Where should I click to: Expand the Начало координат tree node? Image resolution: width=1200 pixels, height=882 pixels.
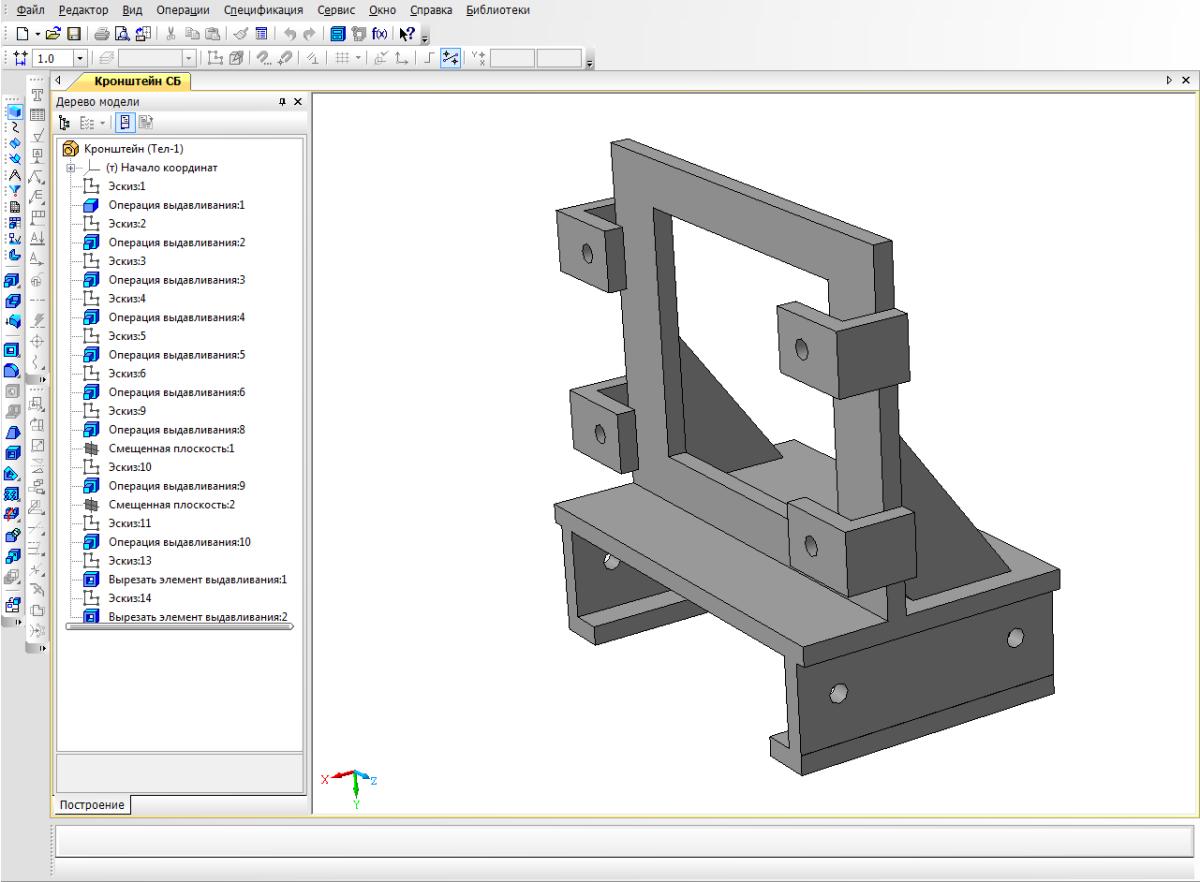click(x=71, y=168)
